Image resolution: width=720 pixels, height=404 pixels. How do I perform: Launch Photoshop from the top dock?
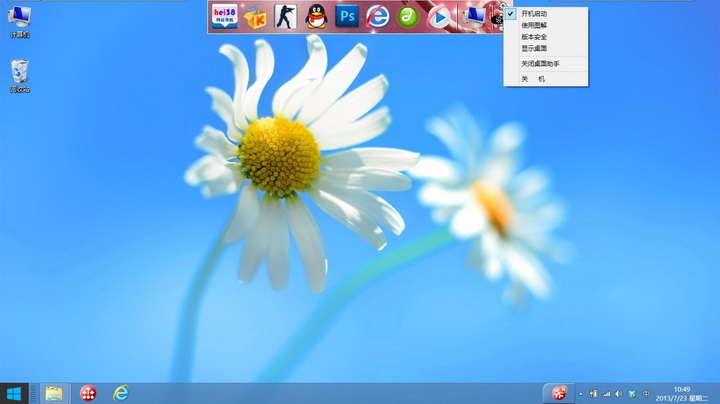347,17
